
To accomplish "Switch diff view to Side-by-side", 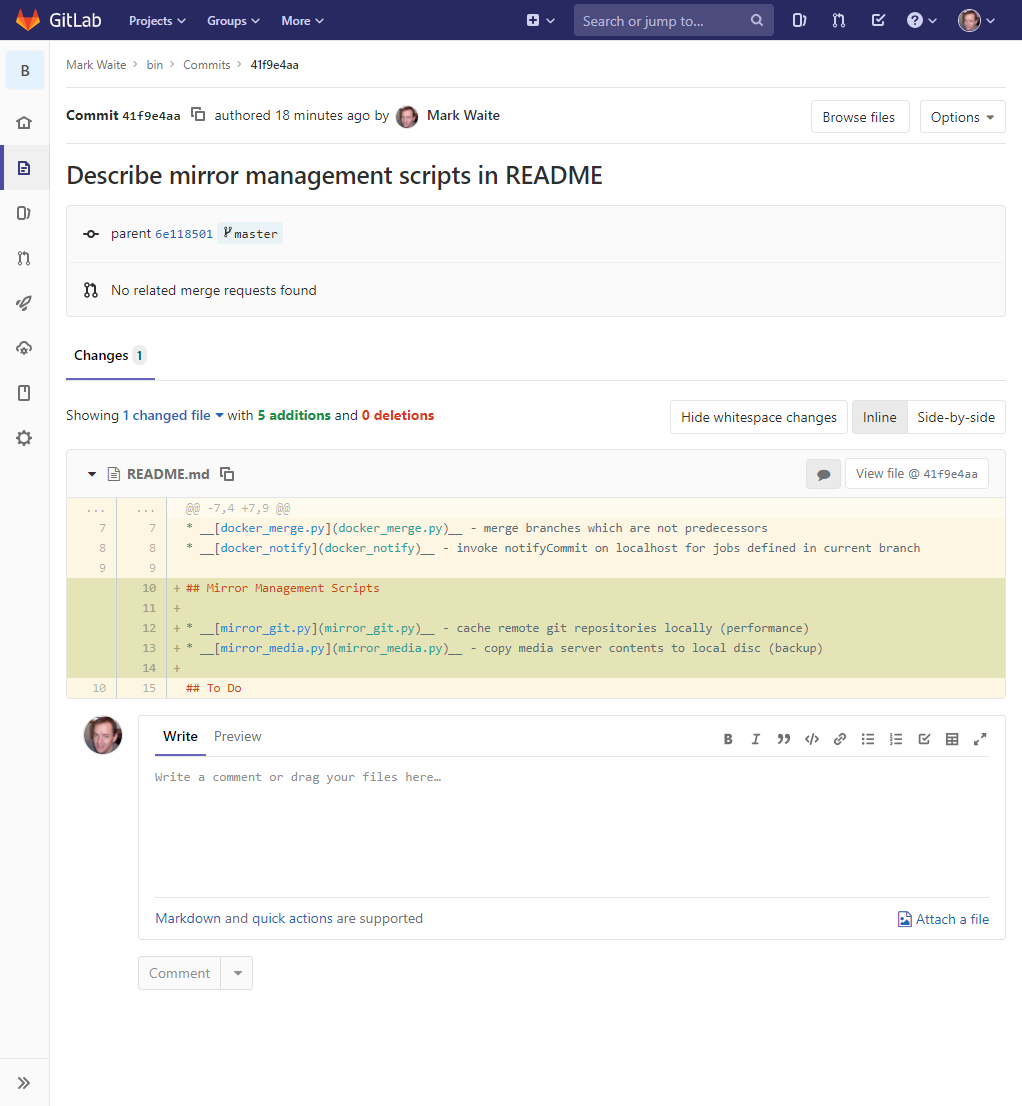I will point(955,417).
